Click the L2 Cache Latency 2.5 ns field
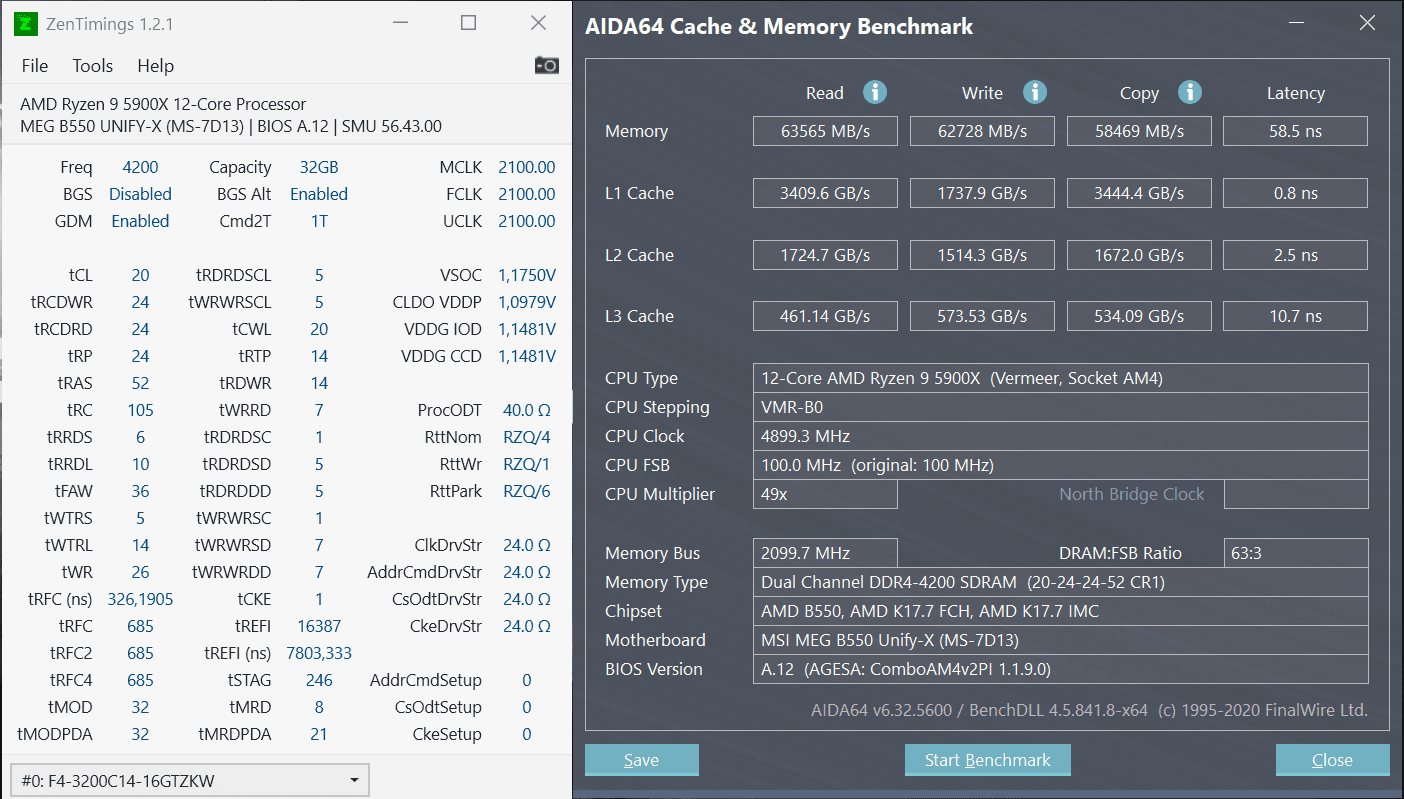 tap(1295, 255)
